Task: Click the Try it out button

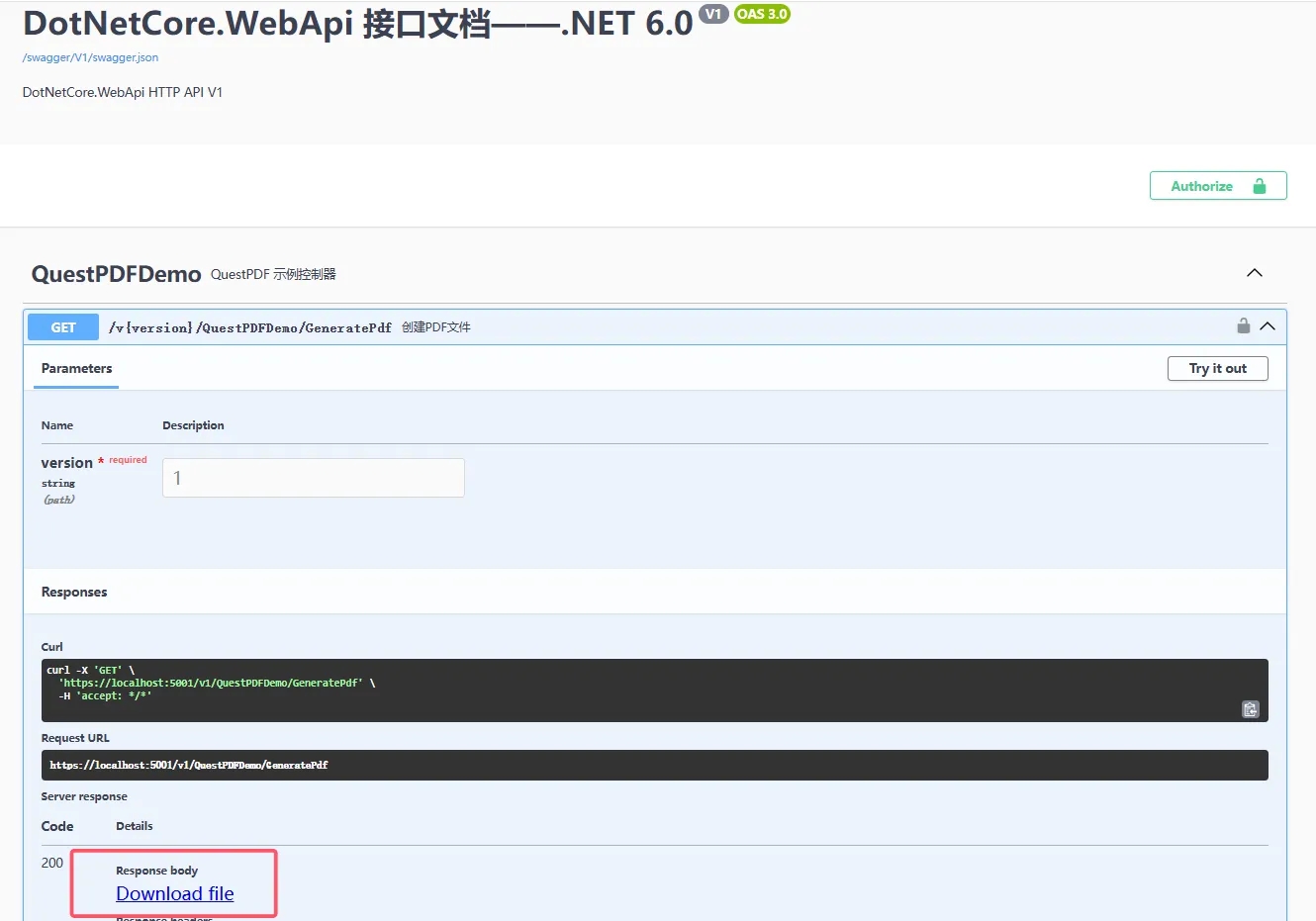Action: [x=1218, y=368]
